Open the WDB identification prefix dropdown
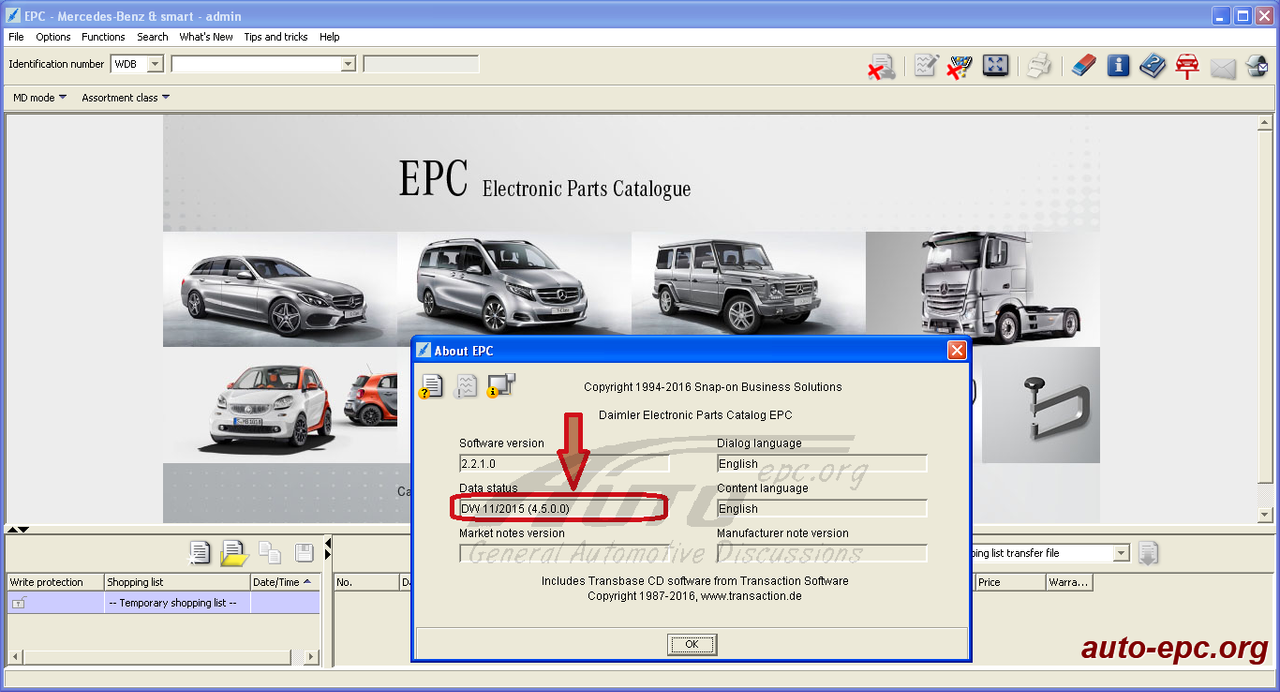 154,64
